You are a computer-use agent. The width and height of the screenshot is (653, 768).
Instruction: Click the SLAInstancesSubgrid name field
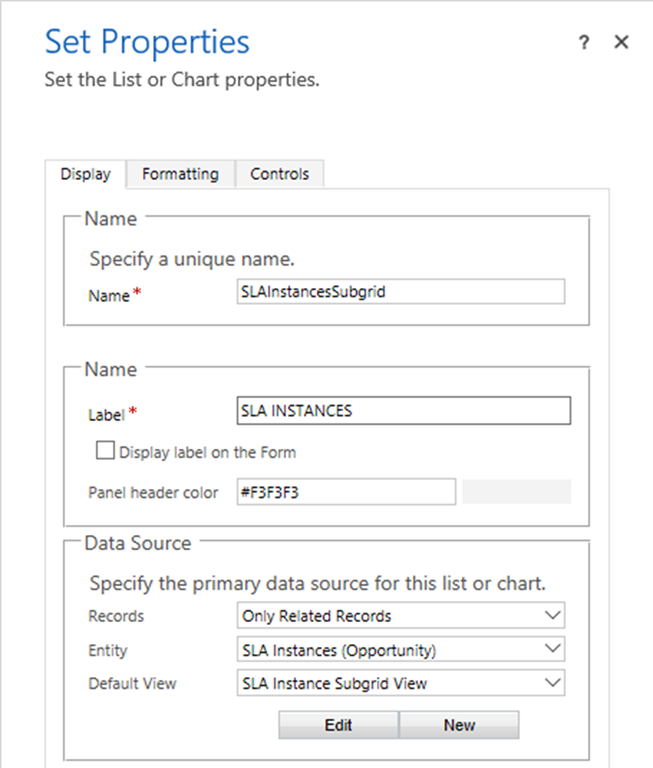pyautogui.click(x=401, y=291)
